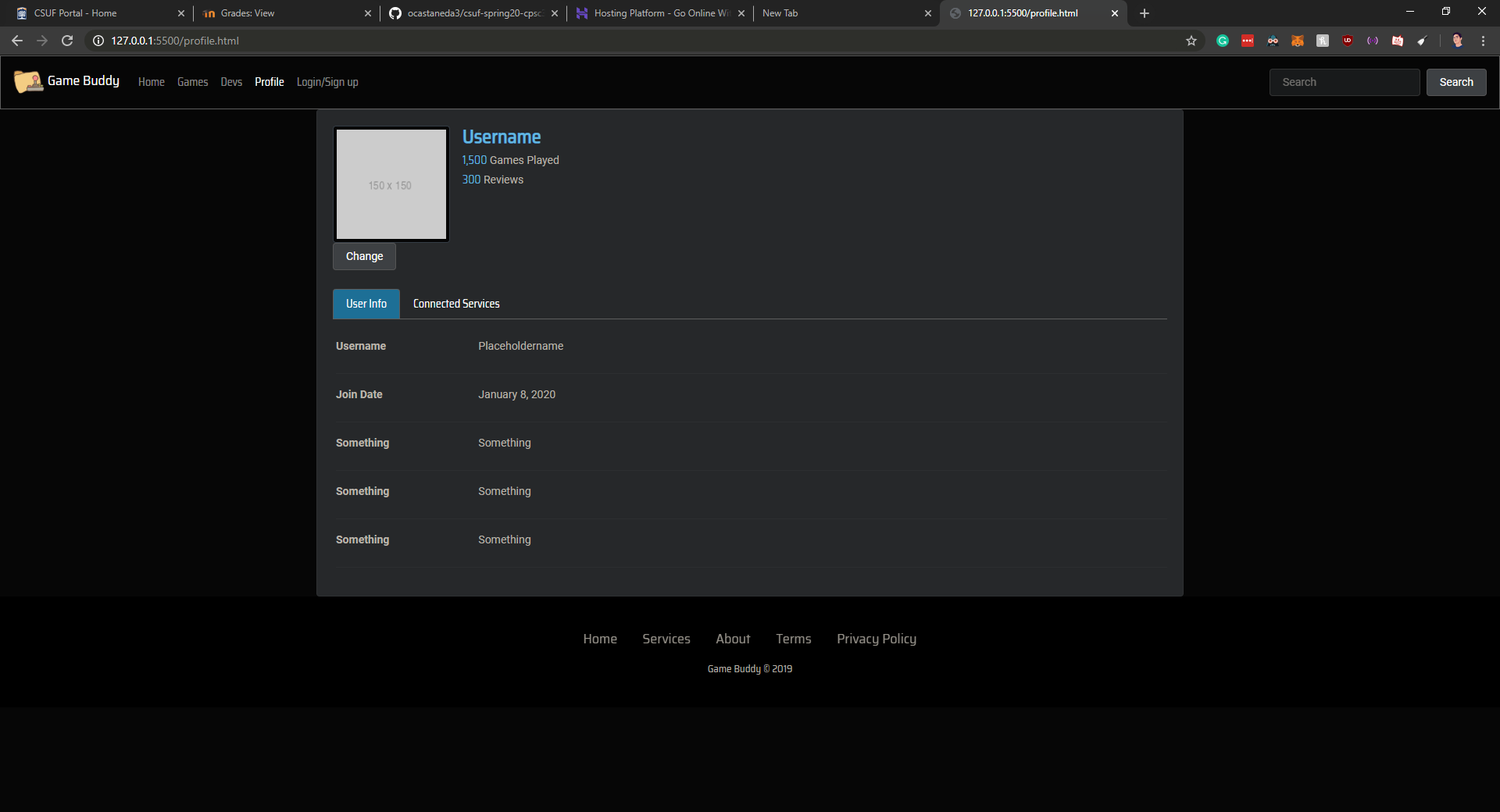This screenshot has height=812, width=1500.
Task: Open the uBlock Origin shield extension
Action: [1348, 41]
